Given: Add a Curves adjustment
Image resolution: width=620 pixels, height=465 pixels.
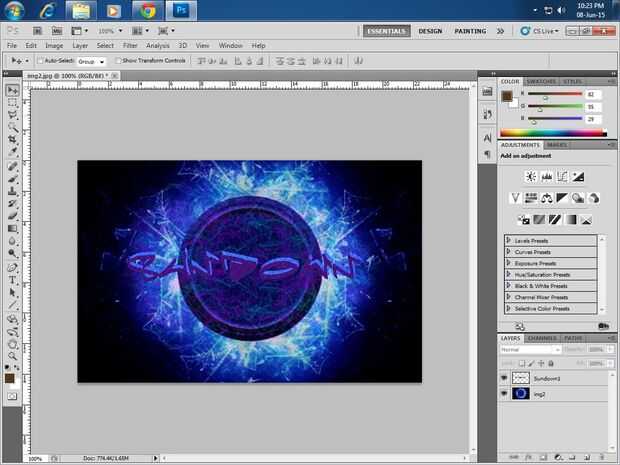Looking at the screenshot, I should click(x=562, y=177).
